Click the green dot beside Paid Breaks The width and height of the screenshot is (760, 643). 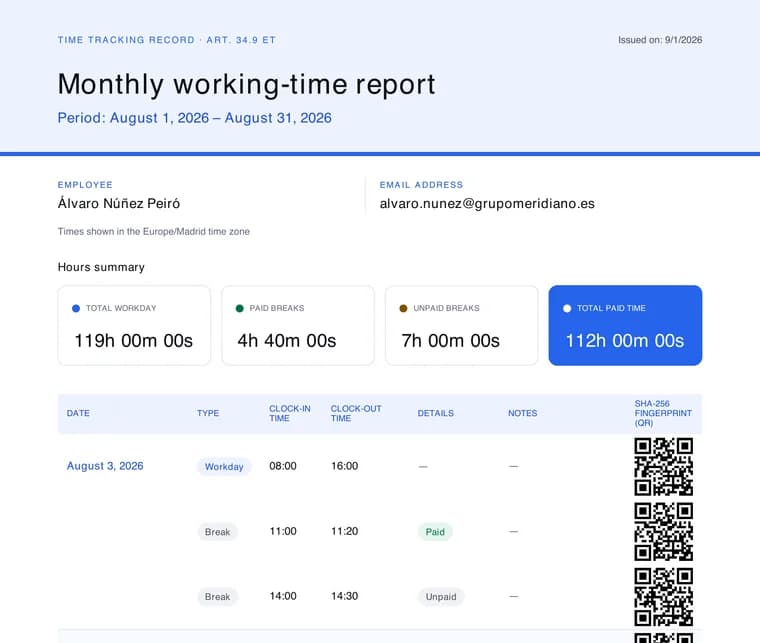point(239,308)
